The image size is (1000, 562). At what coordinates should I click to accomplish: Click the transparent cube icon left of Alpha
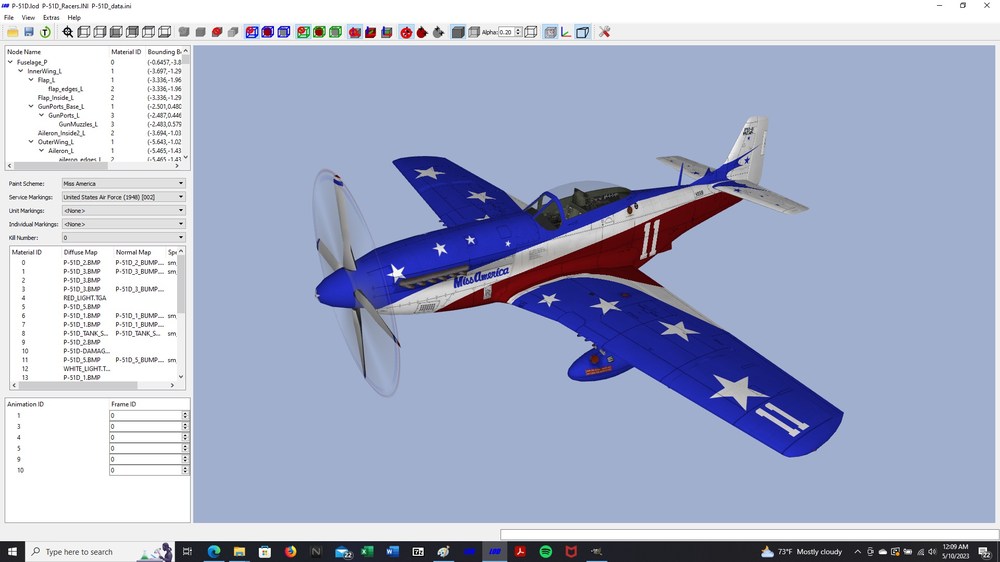(x=474, y=32)
